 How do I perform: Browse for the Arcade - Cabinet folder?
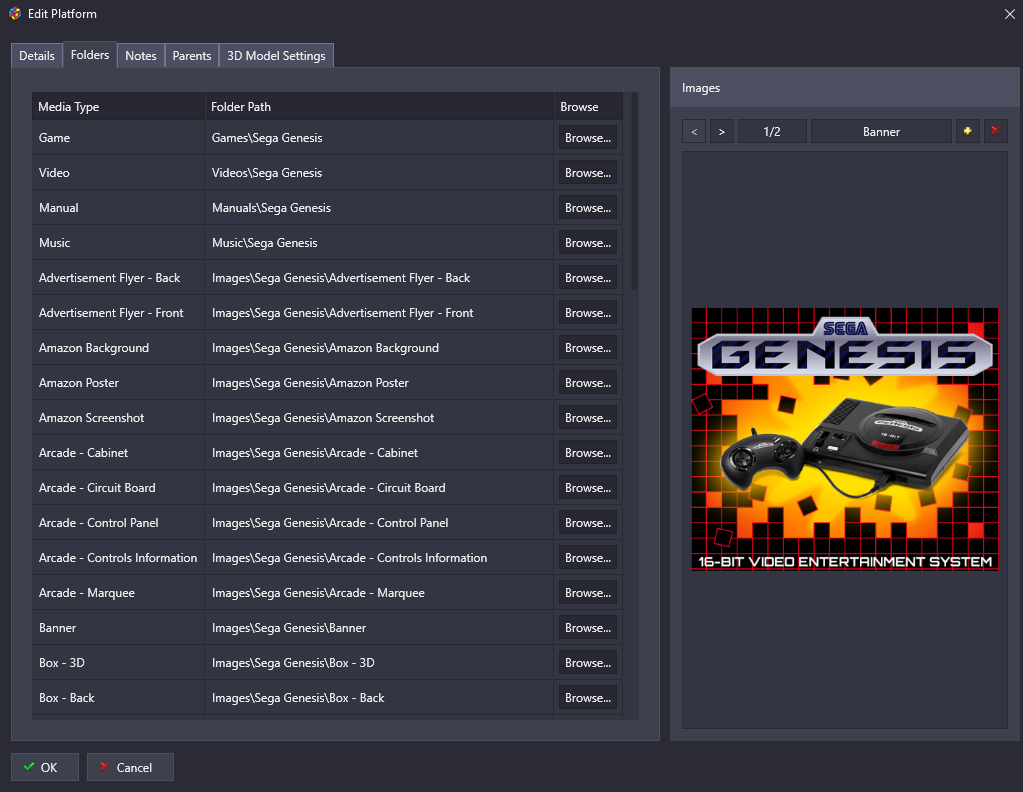[x=588, y=453]
